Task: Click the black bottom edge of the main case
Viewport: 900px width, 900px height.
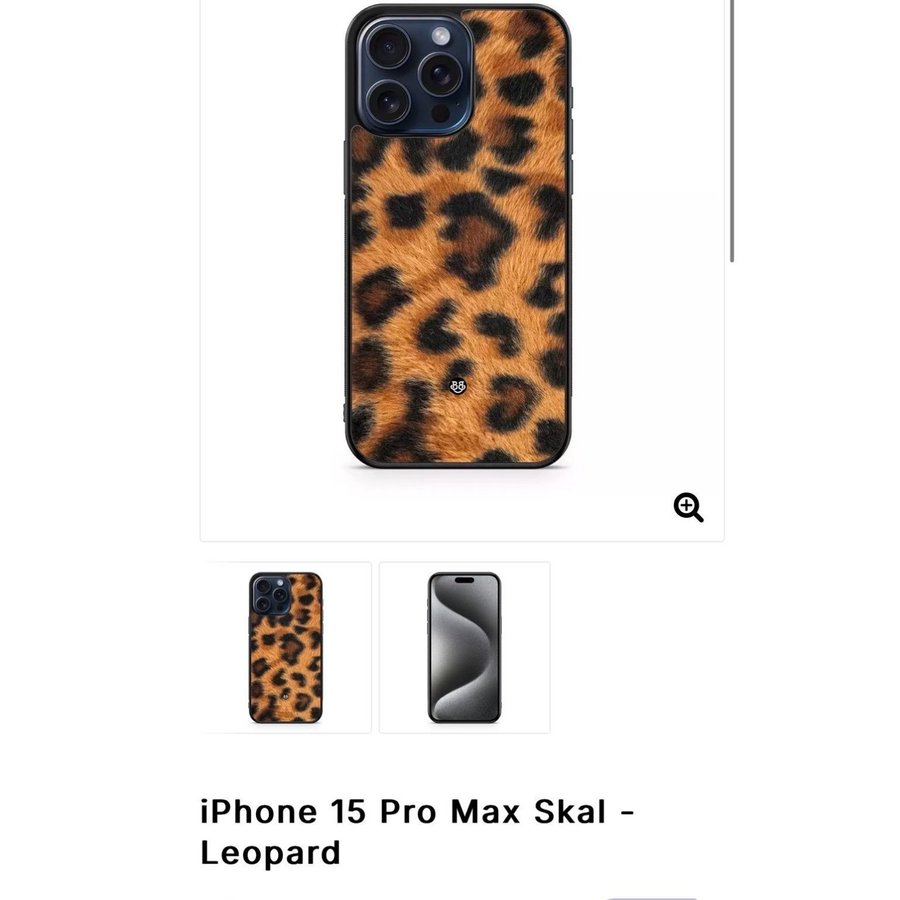Action: click(x=457, y=464)
